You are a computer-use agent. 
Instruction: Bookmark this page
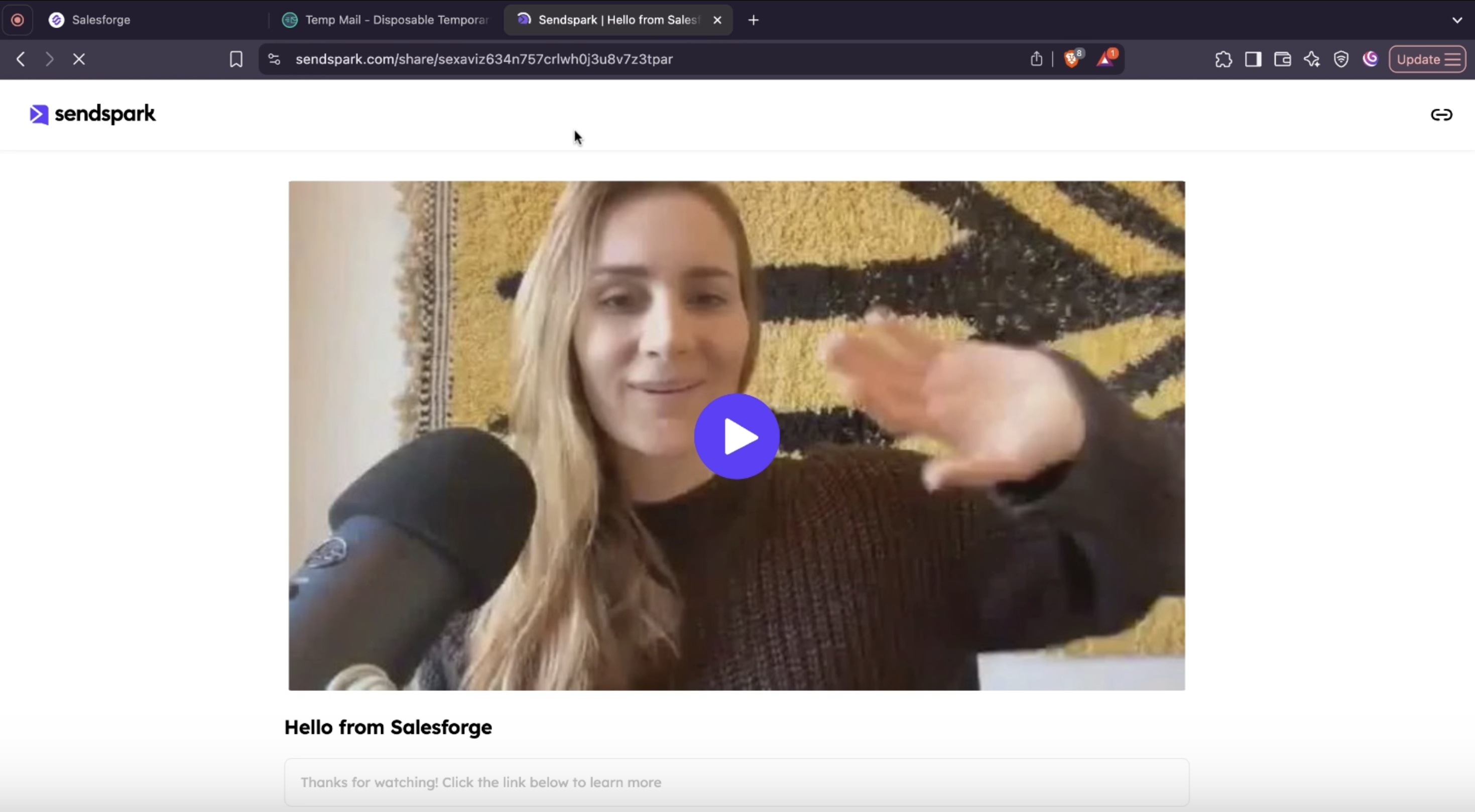(236, 59)
